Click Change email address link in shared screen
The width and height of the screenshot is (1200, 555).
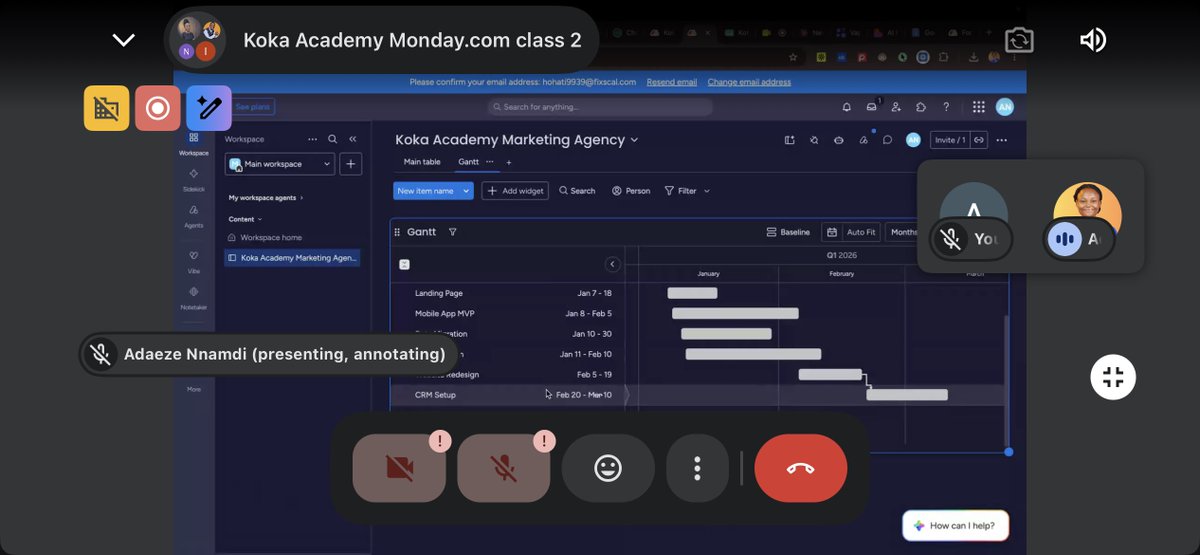click(x=749, y=82)
